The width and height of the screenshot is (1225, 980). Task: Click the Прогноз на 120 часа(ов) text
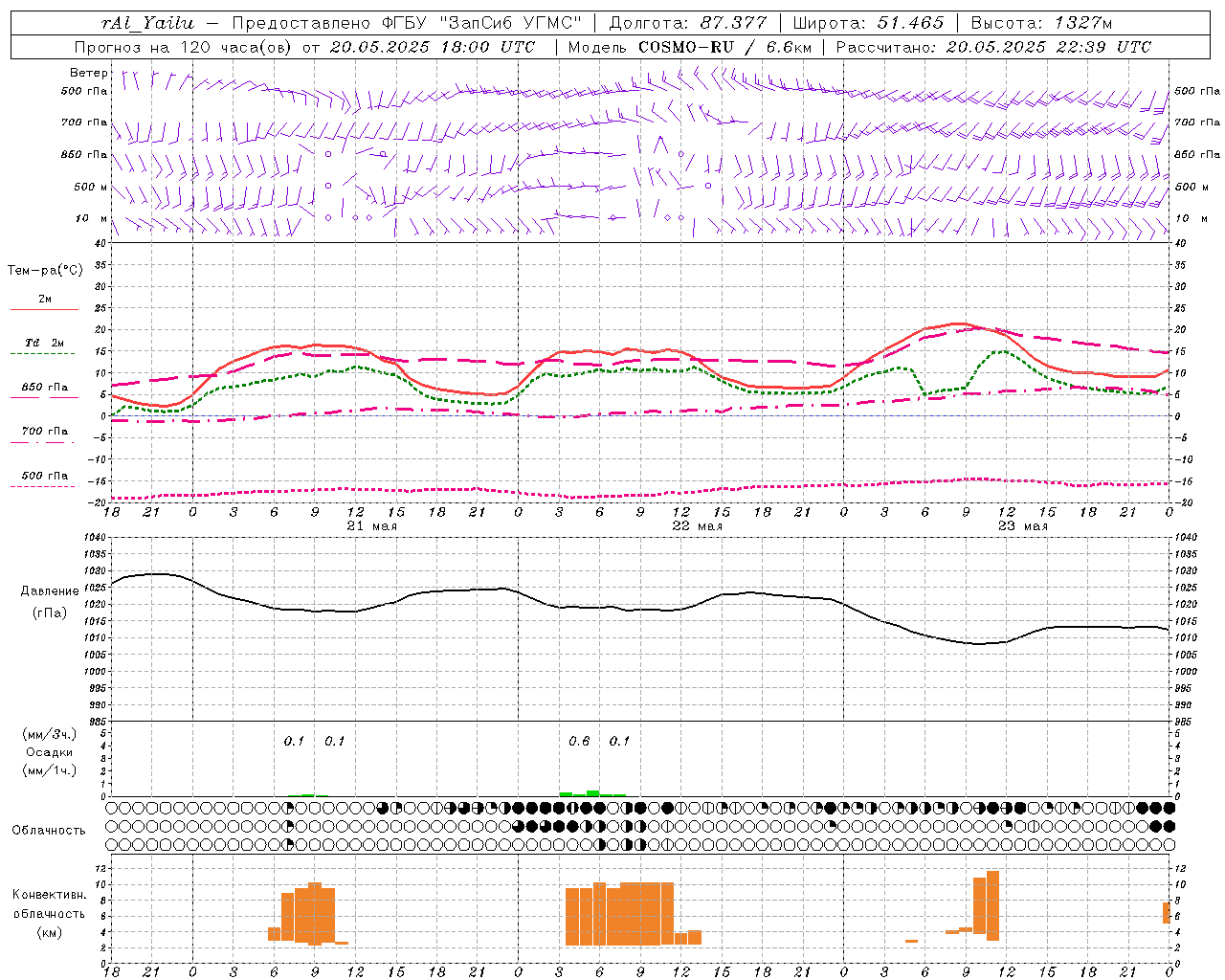pos(185,47)
